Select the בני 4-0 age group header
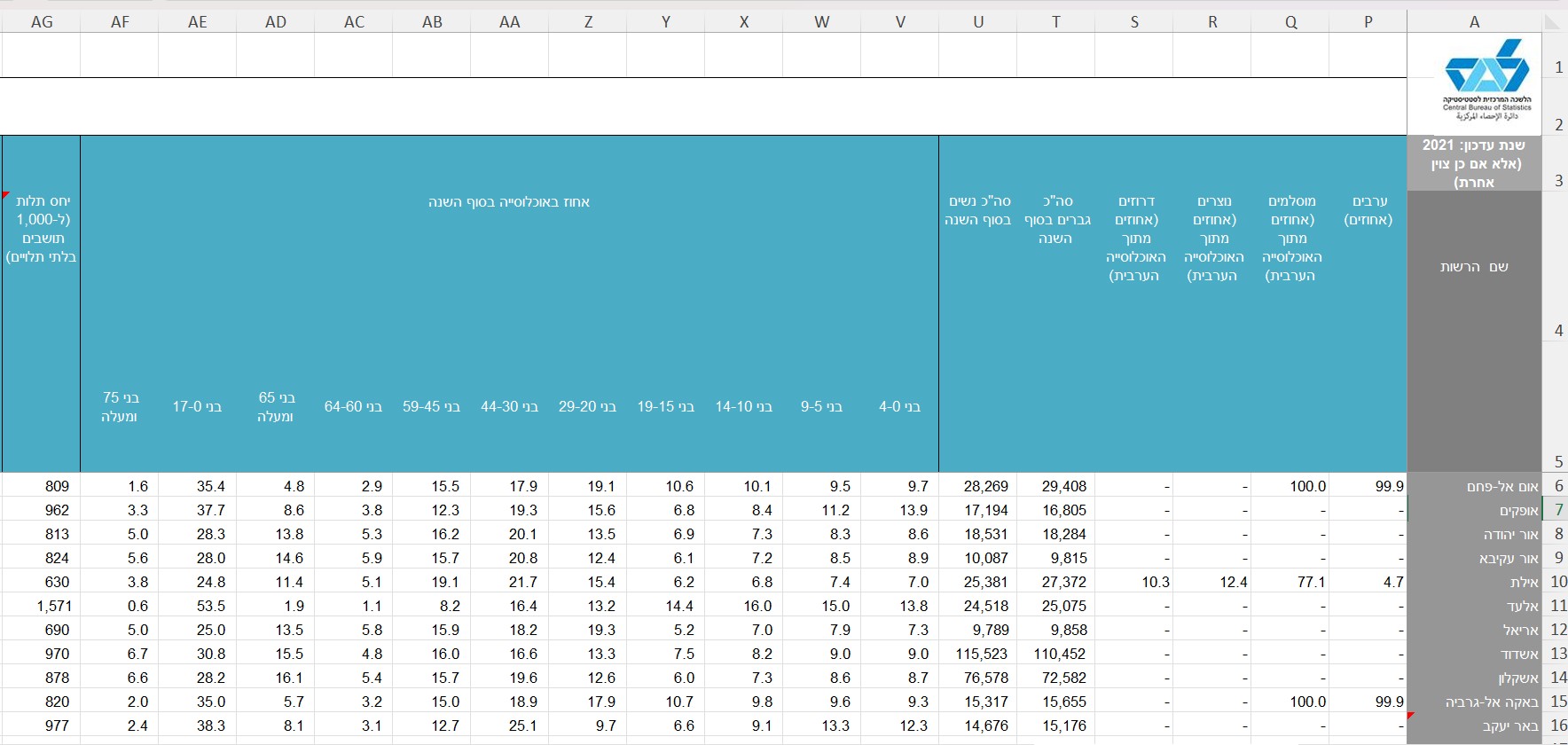 (x=899, y=407)
